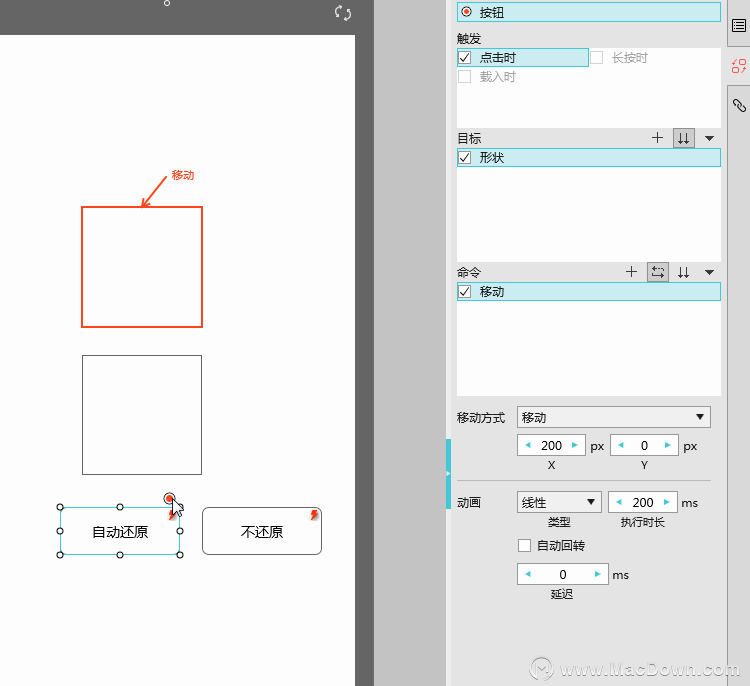Viewport: 750px width, 686px height.
Task: Click the 执行时长 field showing 200
Action: point(642,502)
